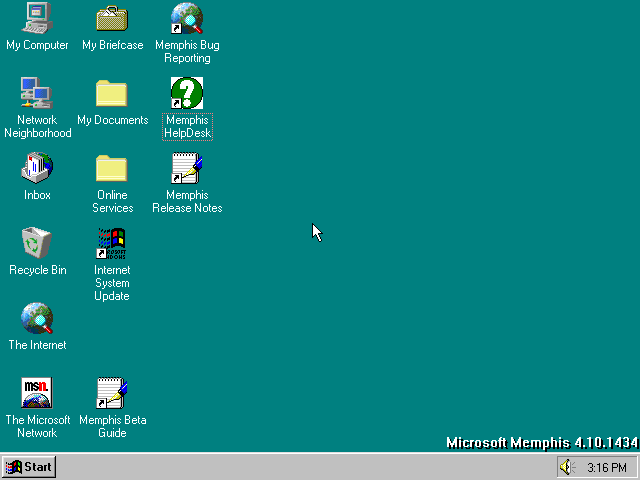Click the My Documents folder icon
The height and width of the screenshot is (480, 640).
coord(112,93)
